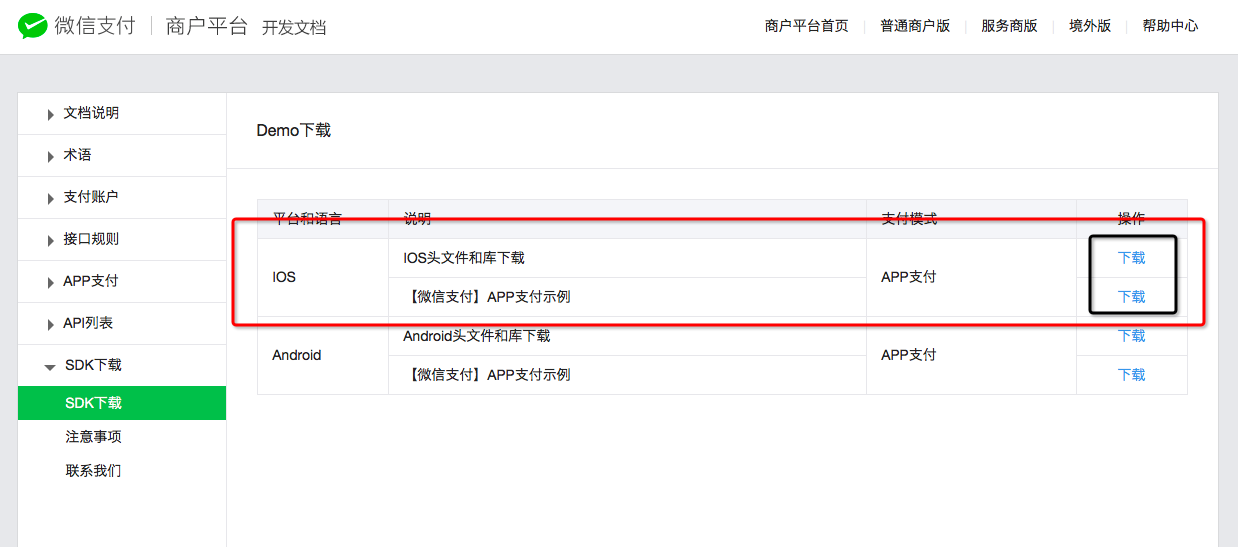Download the IOS APP支付示例 demo
This screenshot has width=1238, height=547.
pyautogui.click(x=1131, y=297)
